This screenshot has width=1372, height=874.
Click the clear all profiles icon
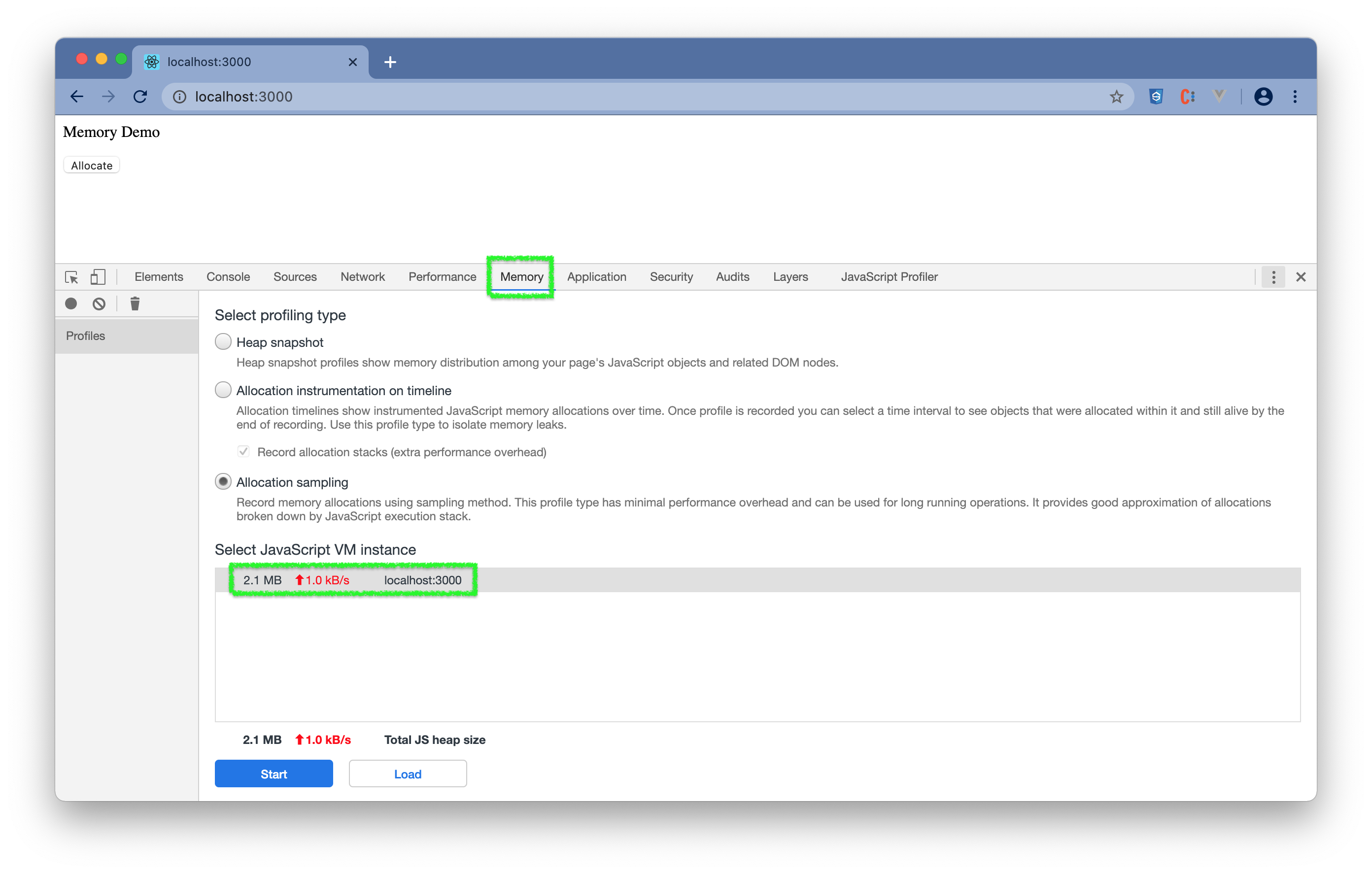(99, 303)
